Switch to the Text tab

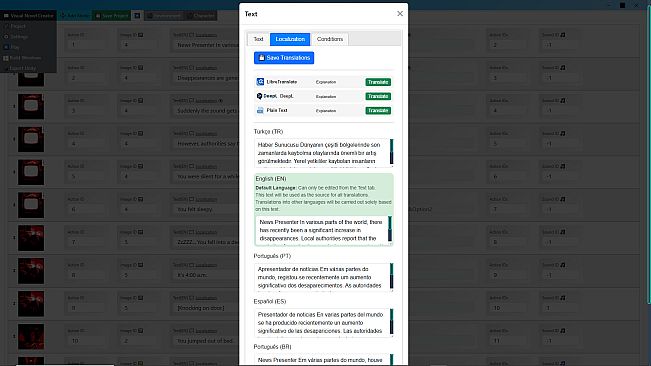258,39
